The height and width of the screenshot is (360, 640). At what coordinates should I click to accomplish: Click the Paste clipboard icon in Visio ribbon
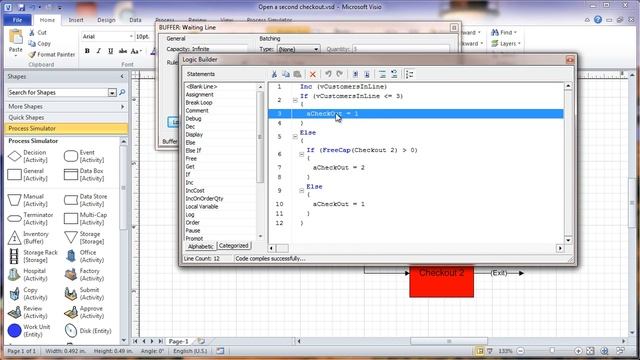coord(16,37)
